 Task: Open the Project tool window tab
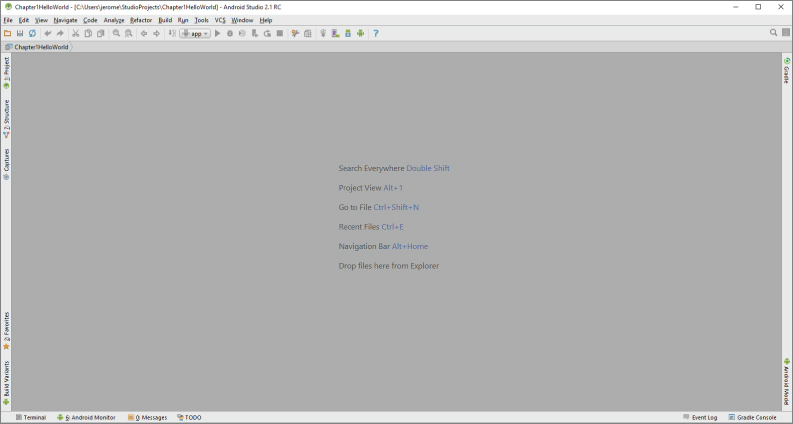[7, 73]
